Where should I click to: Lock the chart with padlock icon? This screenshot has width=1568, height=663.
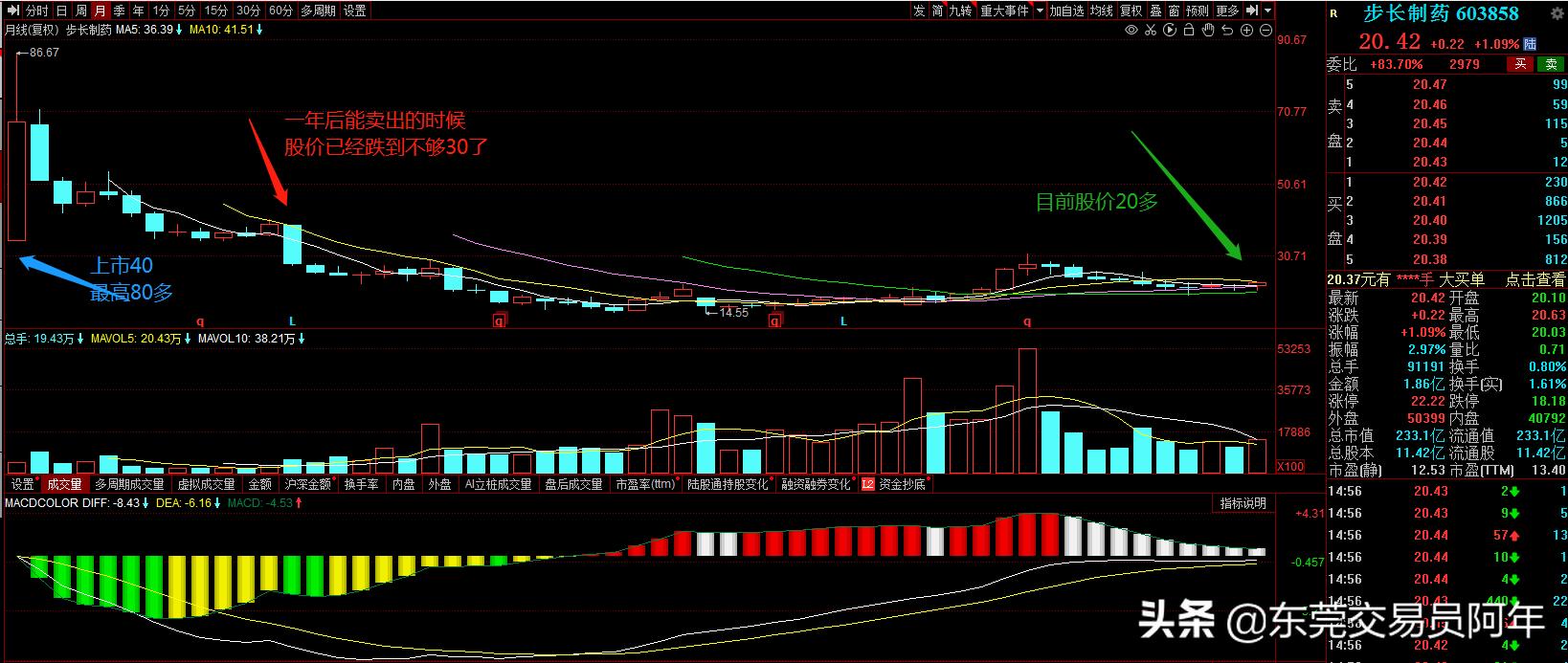(1189, 30)
